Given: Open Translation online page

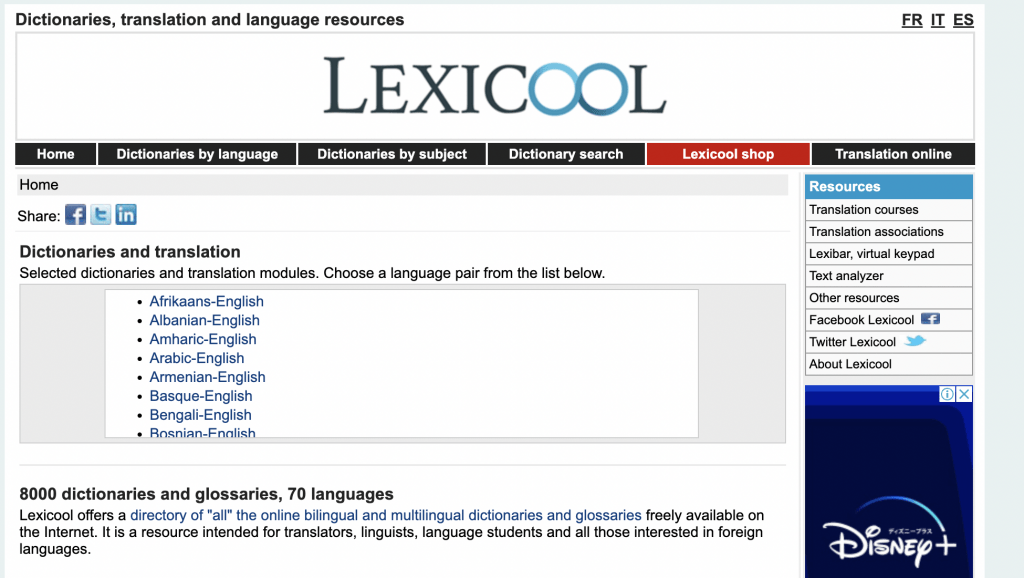Looking at the screenshot, I should pyautogui.click(x=893, y=154).
